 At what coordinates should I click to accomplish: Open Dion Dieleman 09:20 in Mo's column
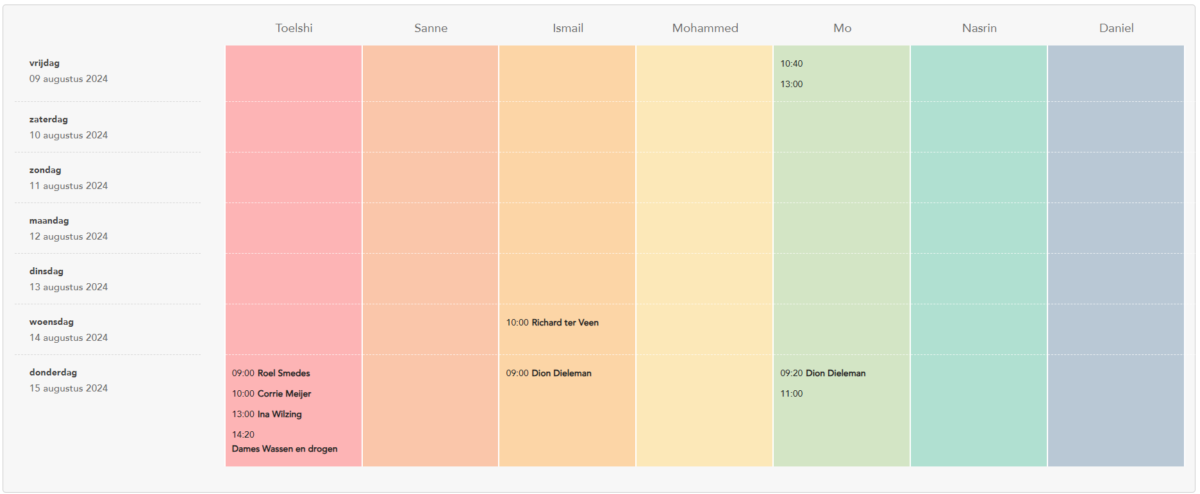[822, 373]
